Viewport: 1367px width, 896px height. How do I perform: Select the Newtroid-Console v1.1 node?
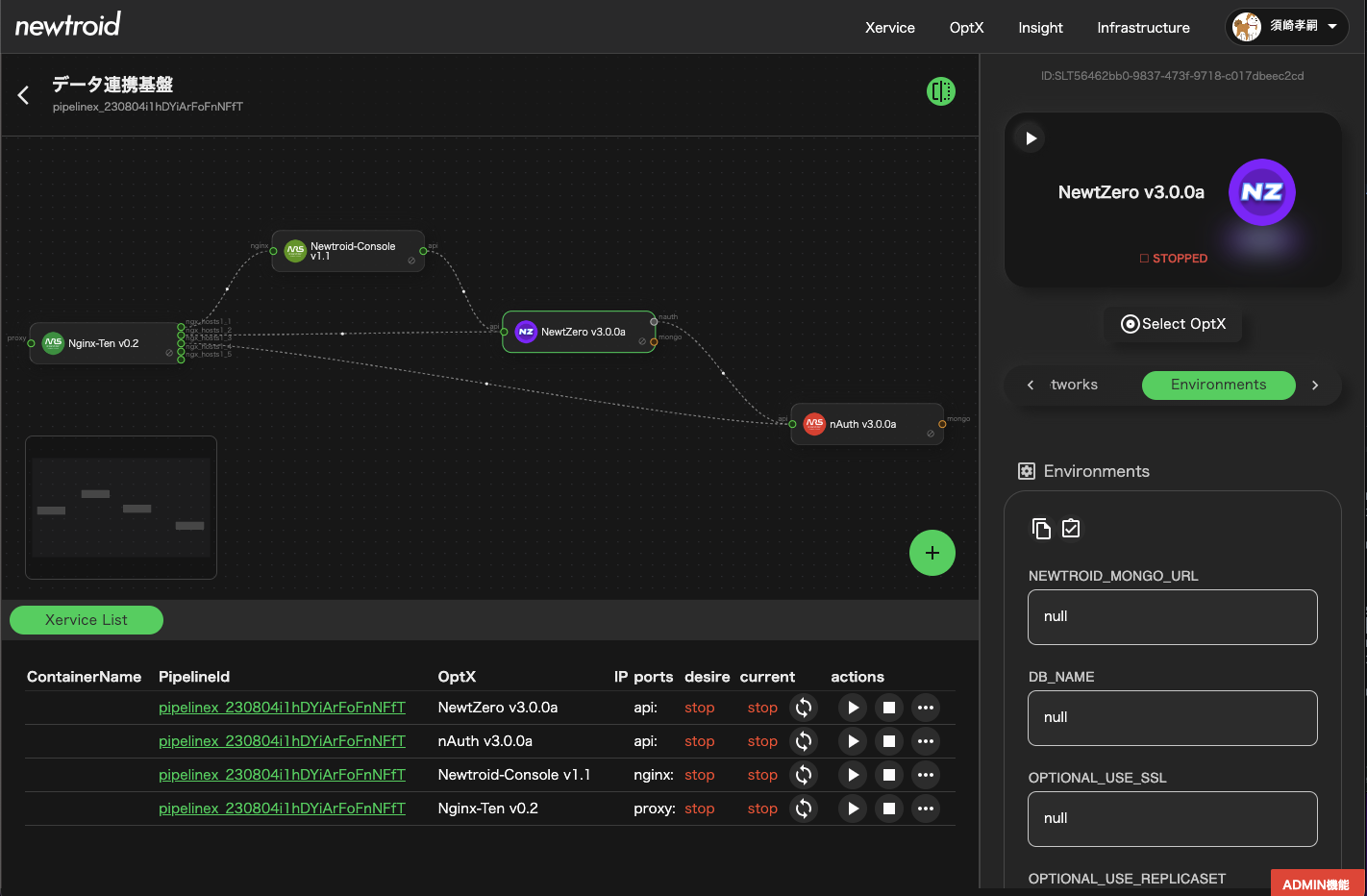point(348,251)
